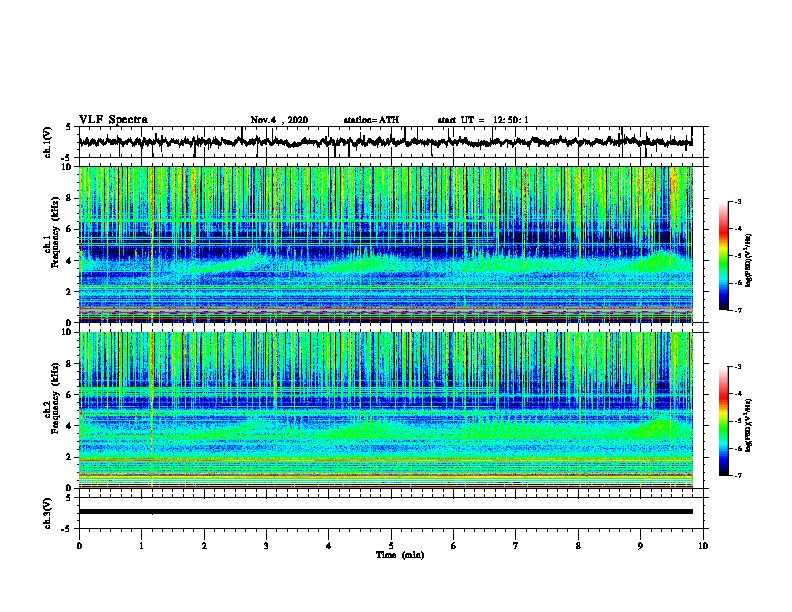
Task: Click the 'ch.1(V)' axis label
Action: pos(47,142)
